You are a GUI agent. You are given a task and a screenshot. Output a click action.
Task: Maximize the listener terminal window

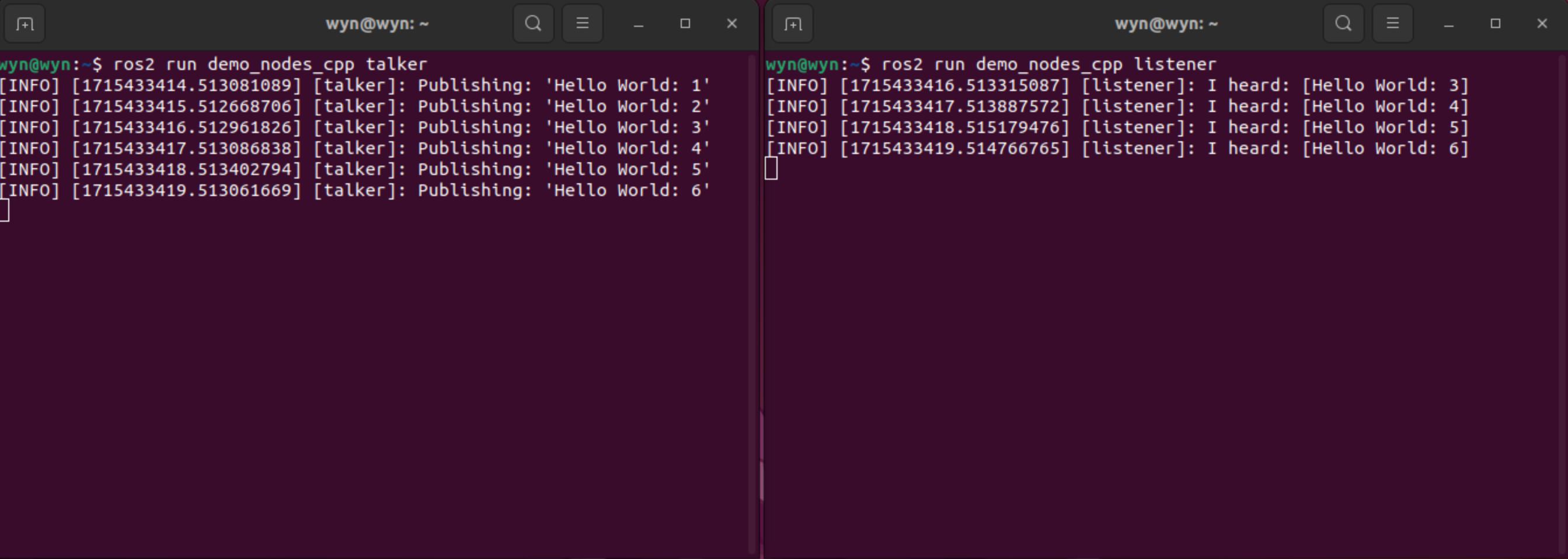click(1496, 24)
